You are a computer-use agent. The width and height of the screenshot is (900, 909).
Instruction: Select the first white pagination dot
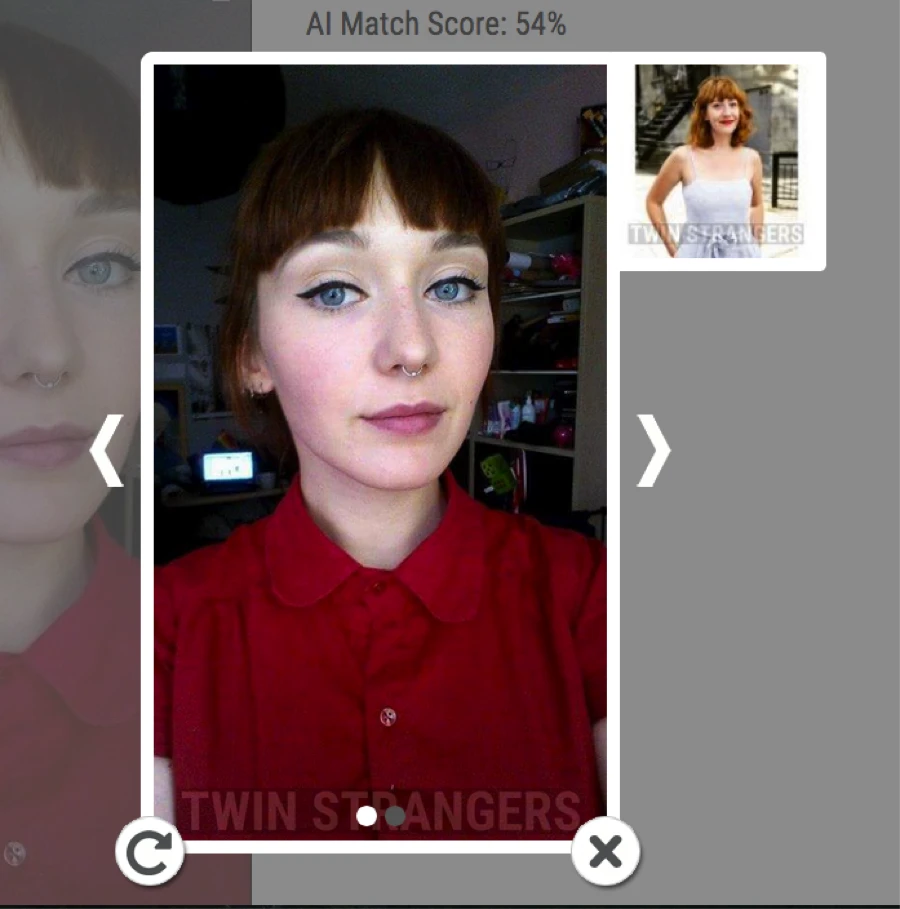pos(367,815)
